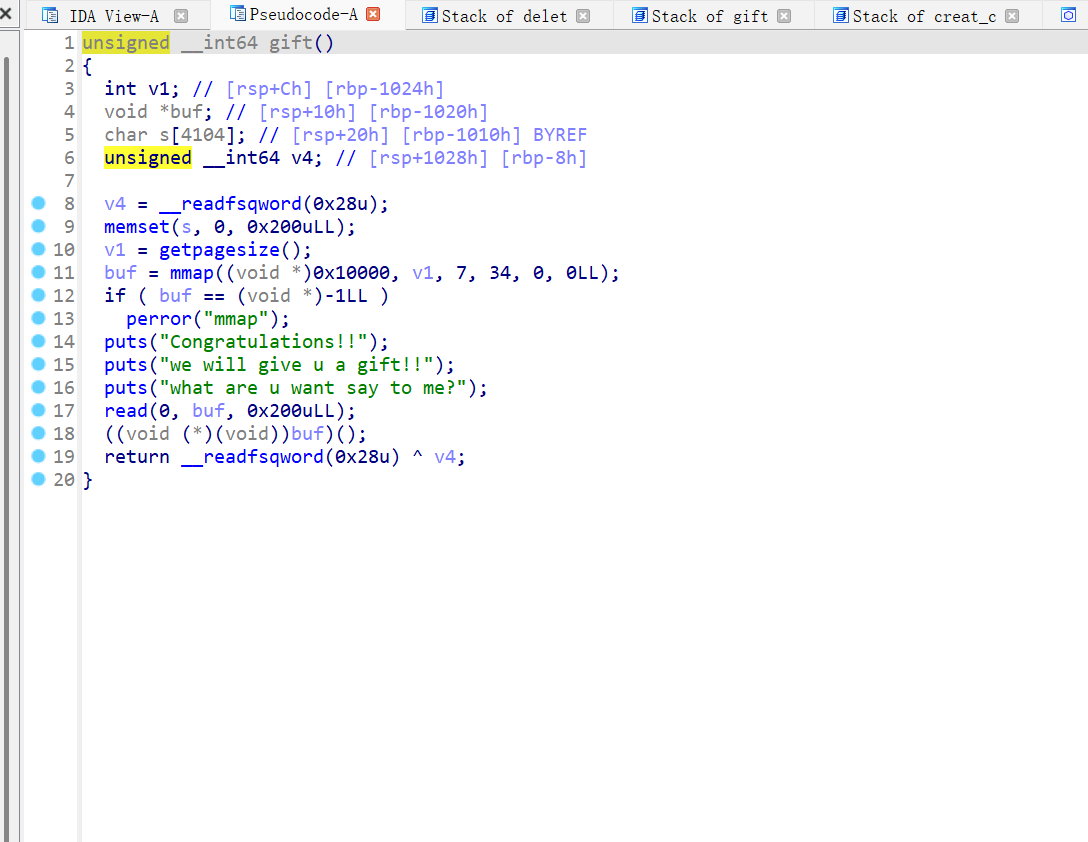1088x842 pixels.
Task: Switch to the Stack of gift tab
Action: pyautogui.click(x=710, y=14)
